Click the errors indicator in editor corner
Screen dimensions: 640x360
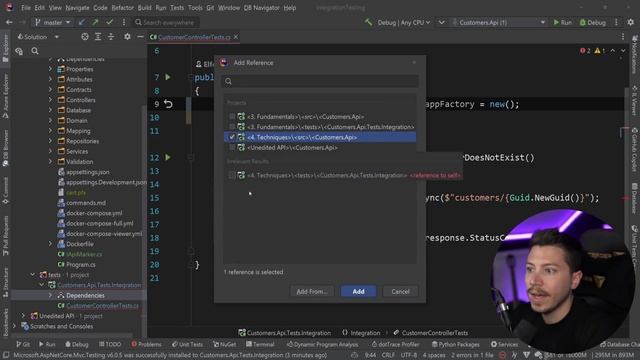coord(585,51)
